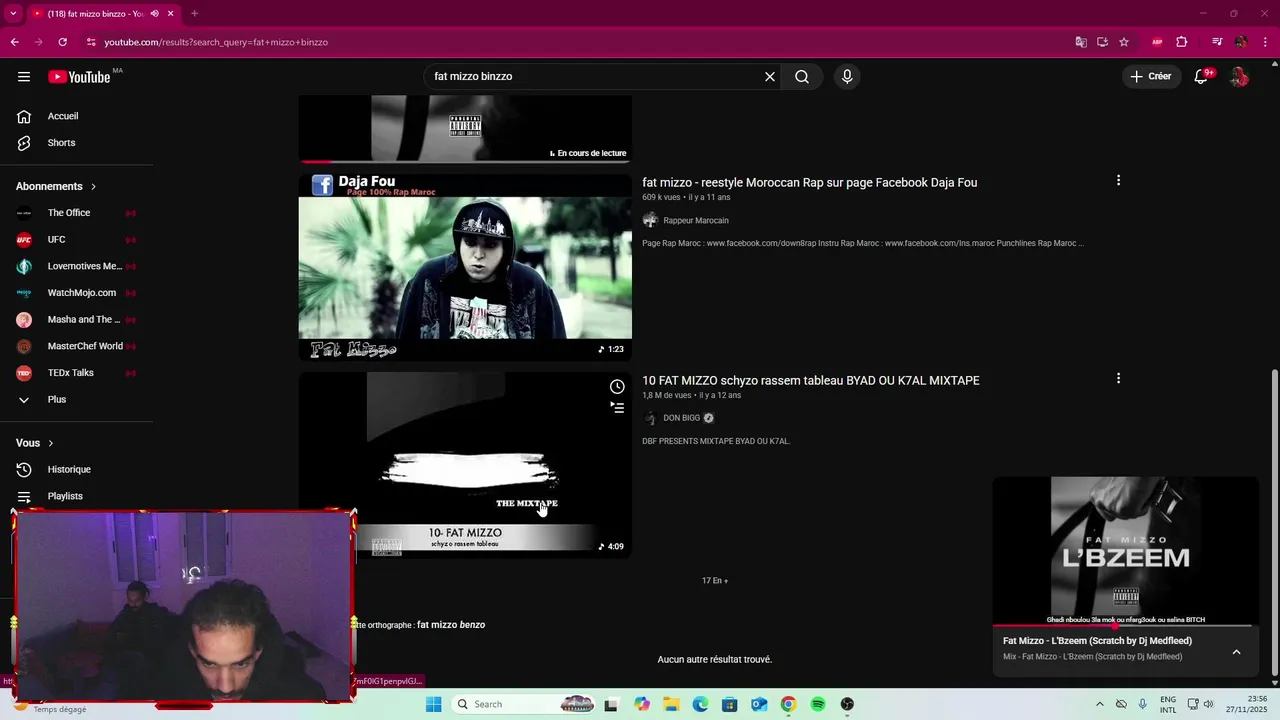Bookmark this page with the star
1280x720 pixels.
click(1124, 42)
